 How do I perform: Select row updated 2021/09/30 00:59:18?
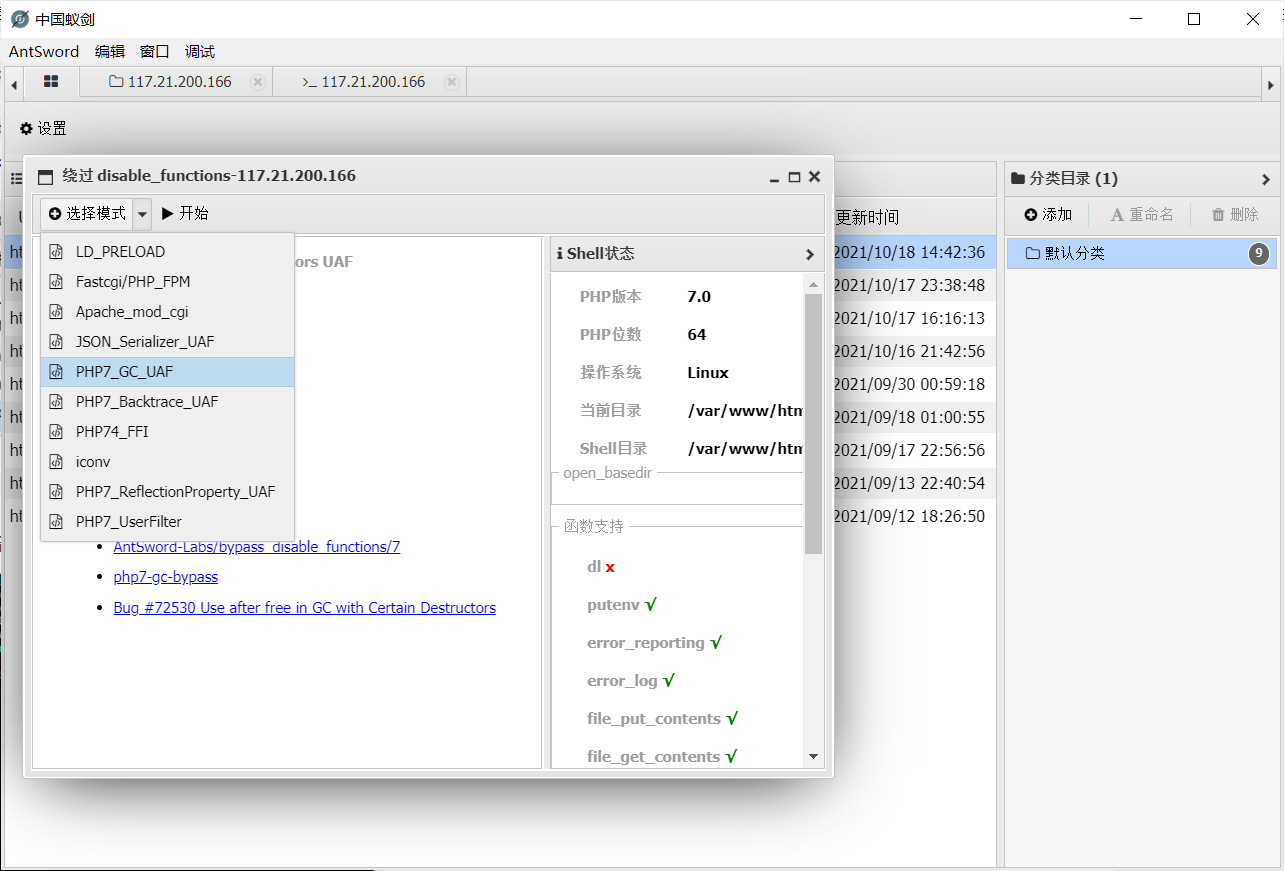pyautogui.click(x=910, y=385)
